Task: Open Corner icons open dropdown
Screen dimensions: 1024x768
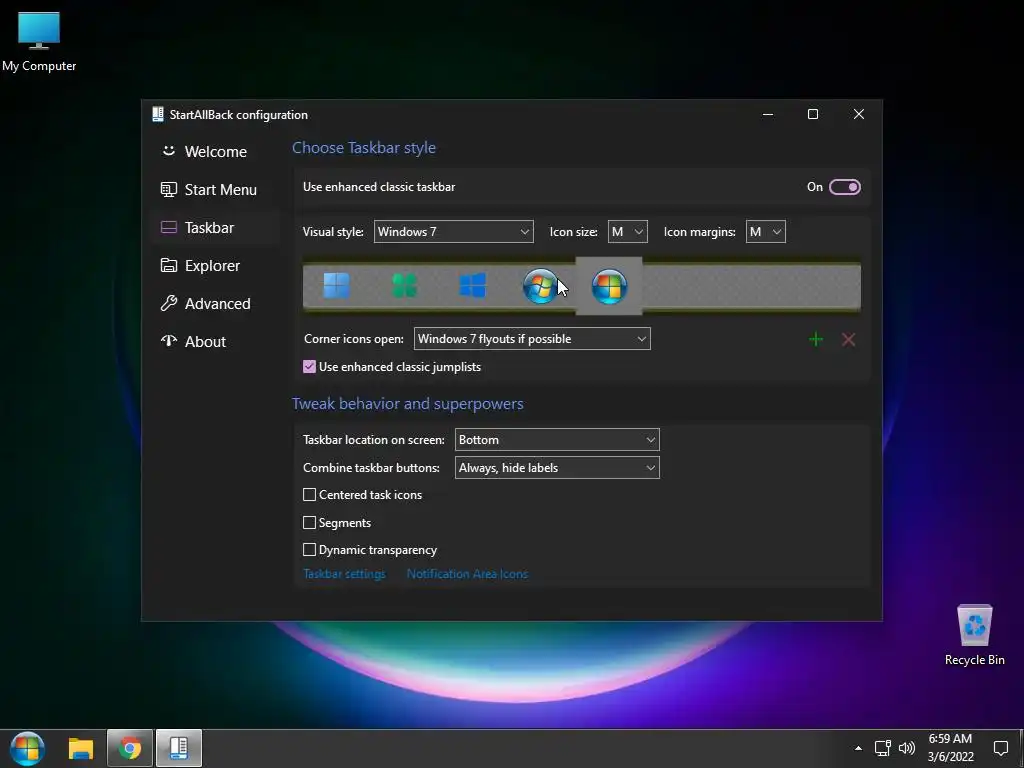Action: point(532,339)
